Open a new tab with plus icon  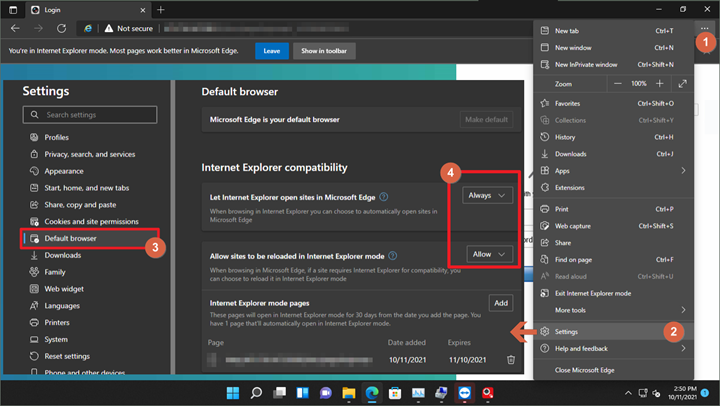(161, 10)
